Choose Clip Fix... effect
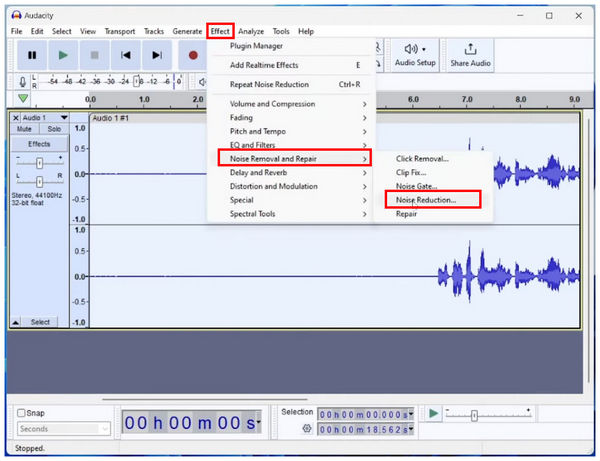 pyautogui.click(x=433, y=173)
